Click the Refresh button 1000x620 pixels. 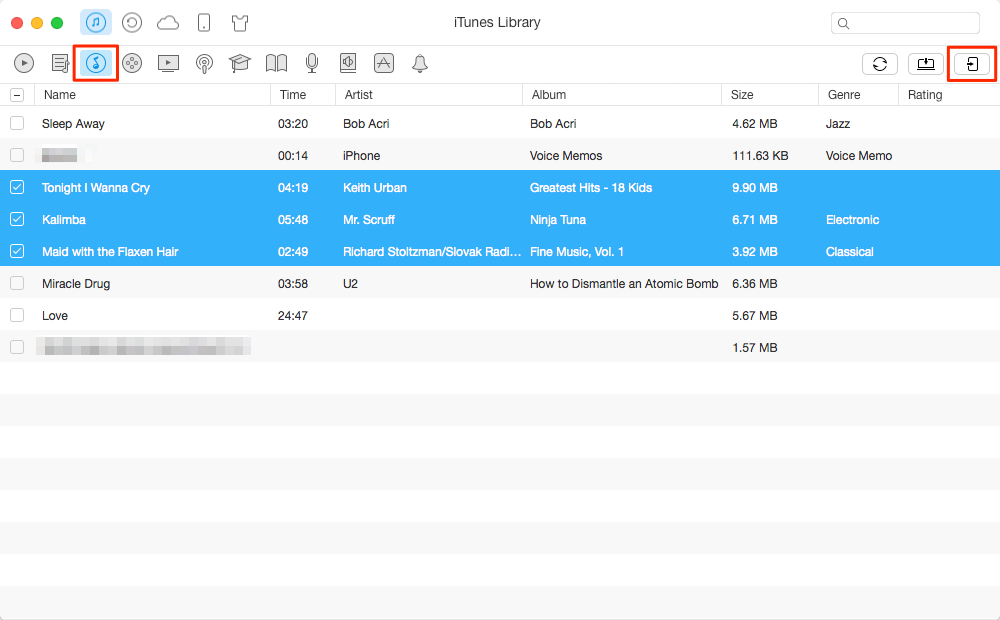click(x=880, y=64)
